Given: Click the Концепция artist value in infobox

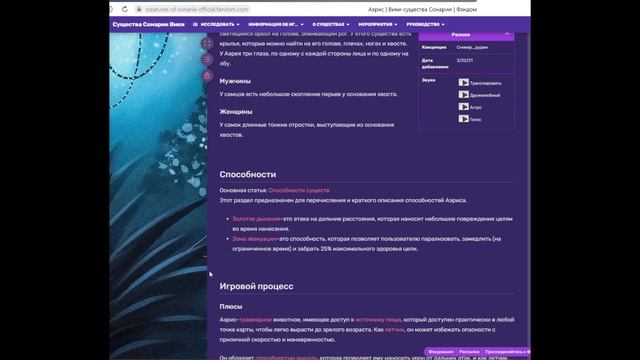Looking at the screenshot, I should pyautogui.click(x=472, y=47).
